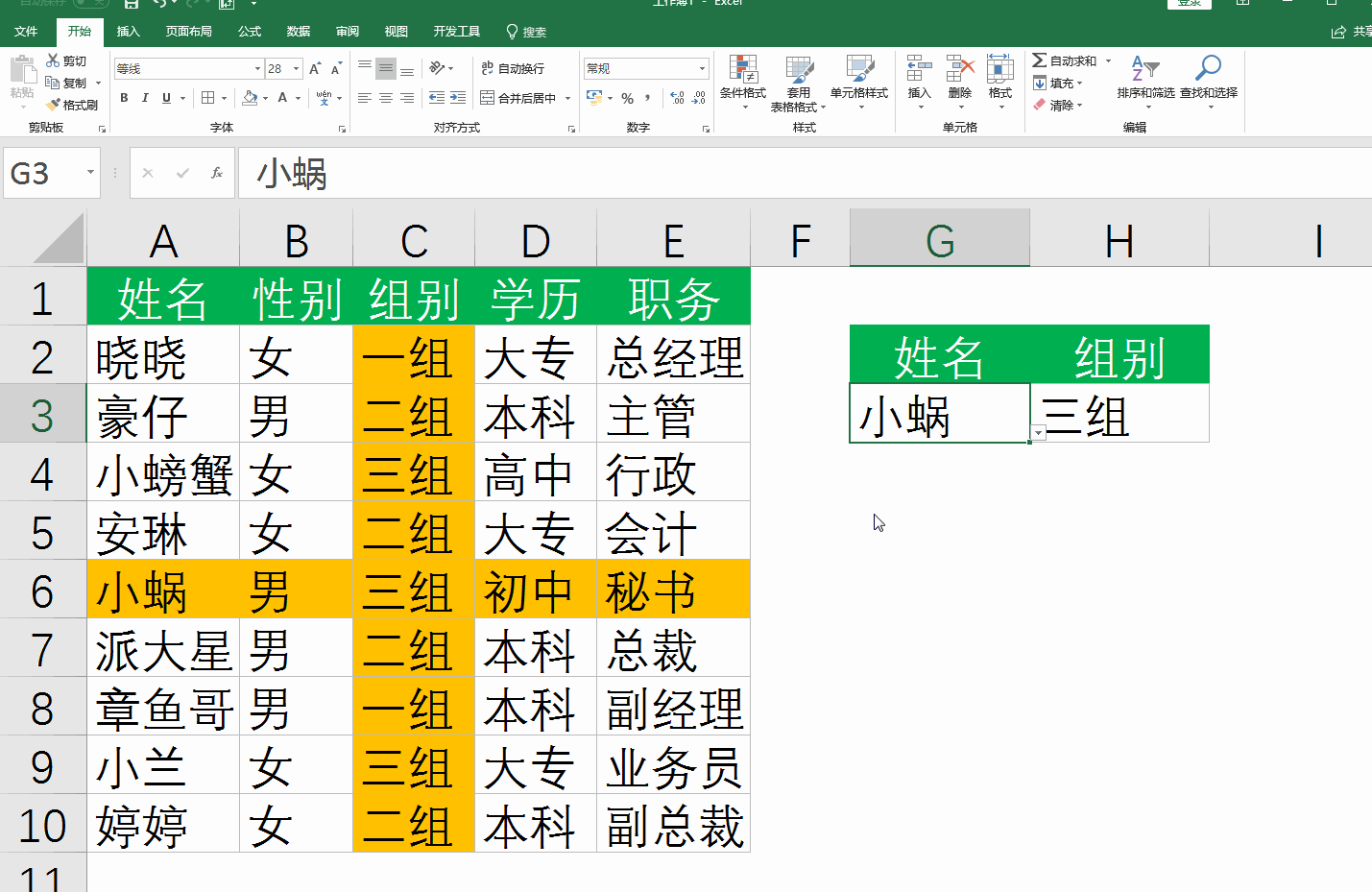
Task: Toggle Bold formatting
Action: click(x=124, y=98)
